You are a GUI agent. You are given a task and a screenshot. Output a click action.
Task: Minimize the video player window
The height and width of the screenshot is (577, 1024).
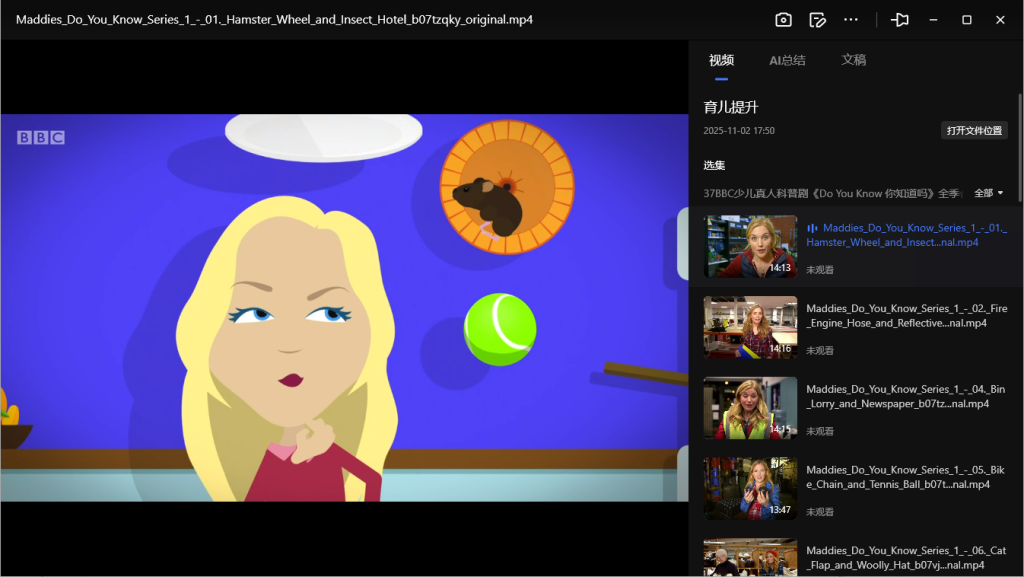pyautogui.click(x=933, y=20)
